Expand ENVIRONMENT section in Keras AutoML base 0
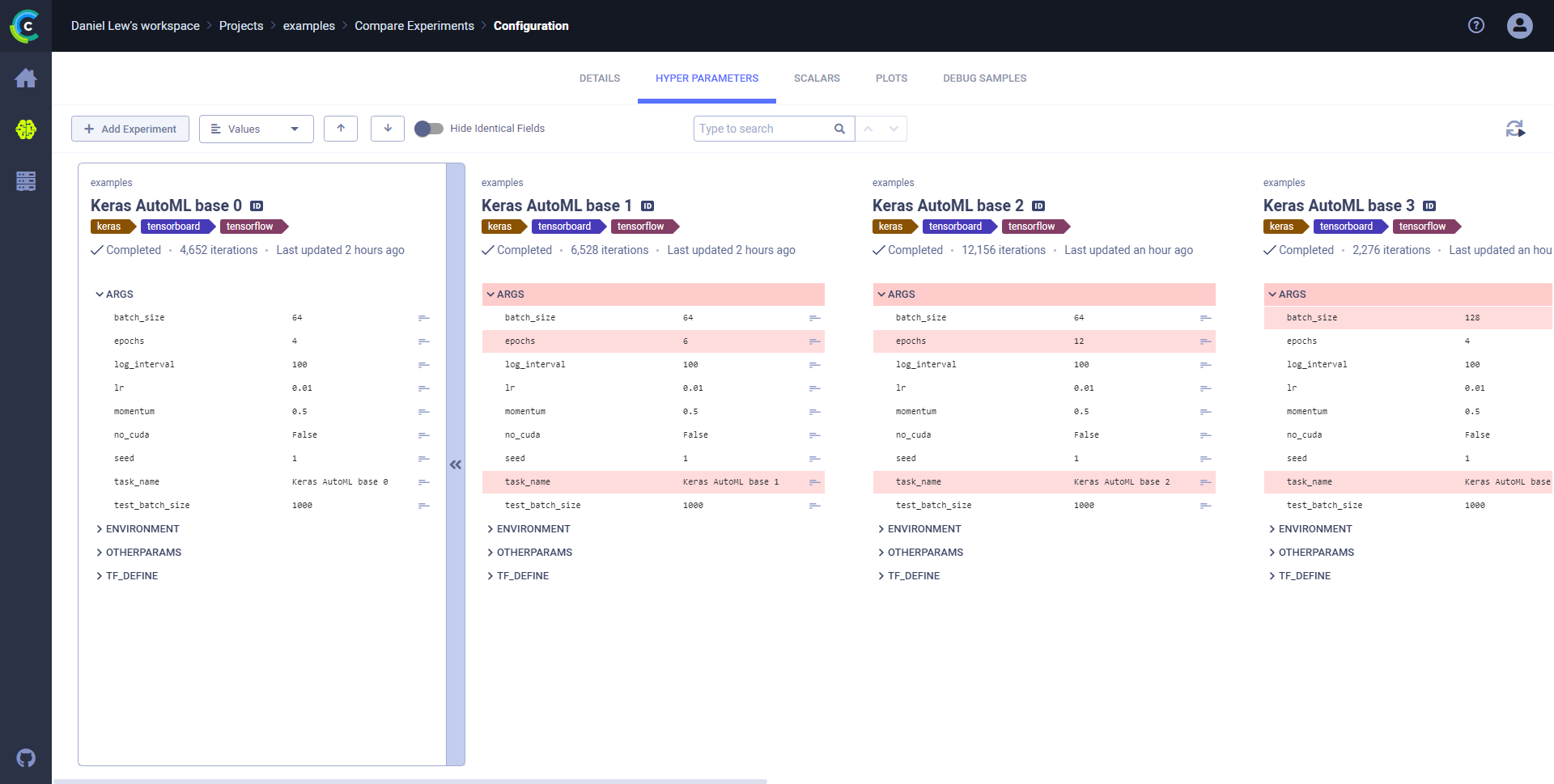1554x784 pixels. (142, 529)
